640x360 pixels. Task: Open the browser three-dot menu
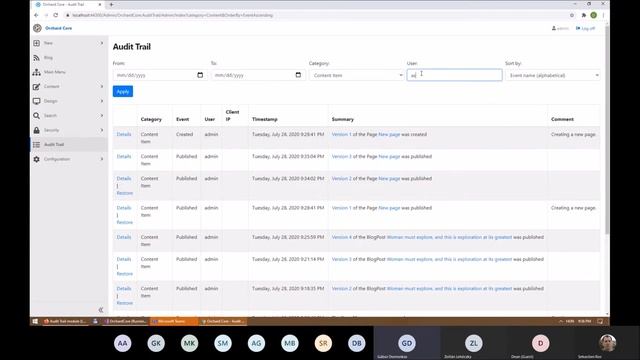click(x=603, y=15)
